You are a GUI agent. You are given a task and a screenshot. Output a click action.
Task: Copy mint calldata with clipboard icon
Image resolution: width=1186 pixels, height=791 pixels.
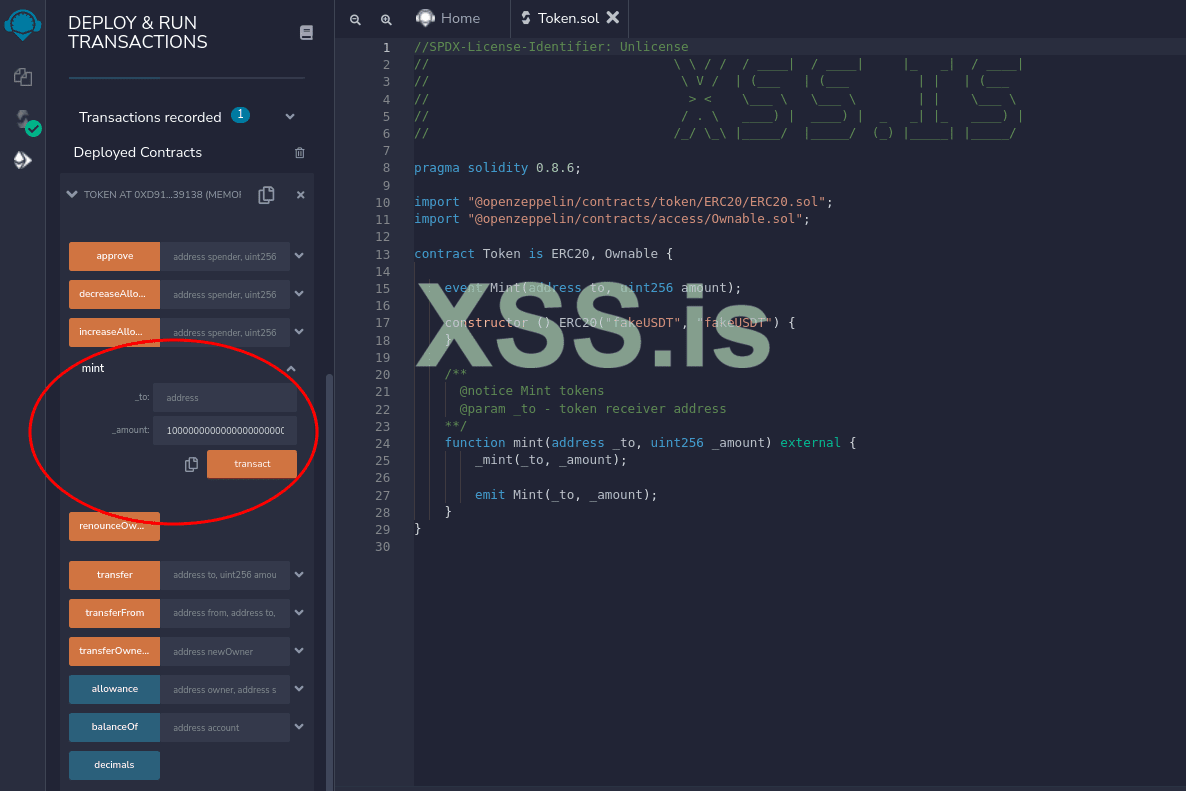click(x=191, y=464)
